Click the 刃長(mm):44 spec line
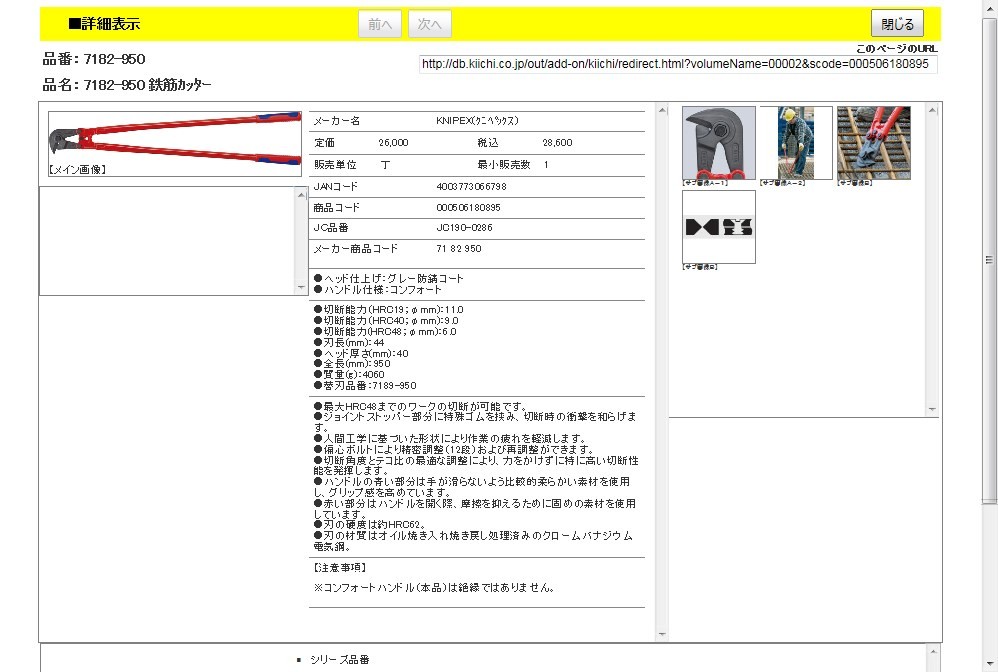The image size is (998, 672). coord(349,342)
